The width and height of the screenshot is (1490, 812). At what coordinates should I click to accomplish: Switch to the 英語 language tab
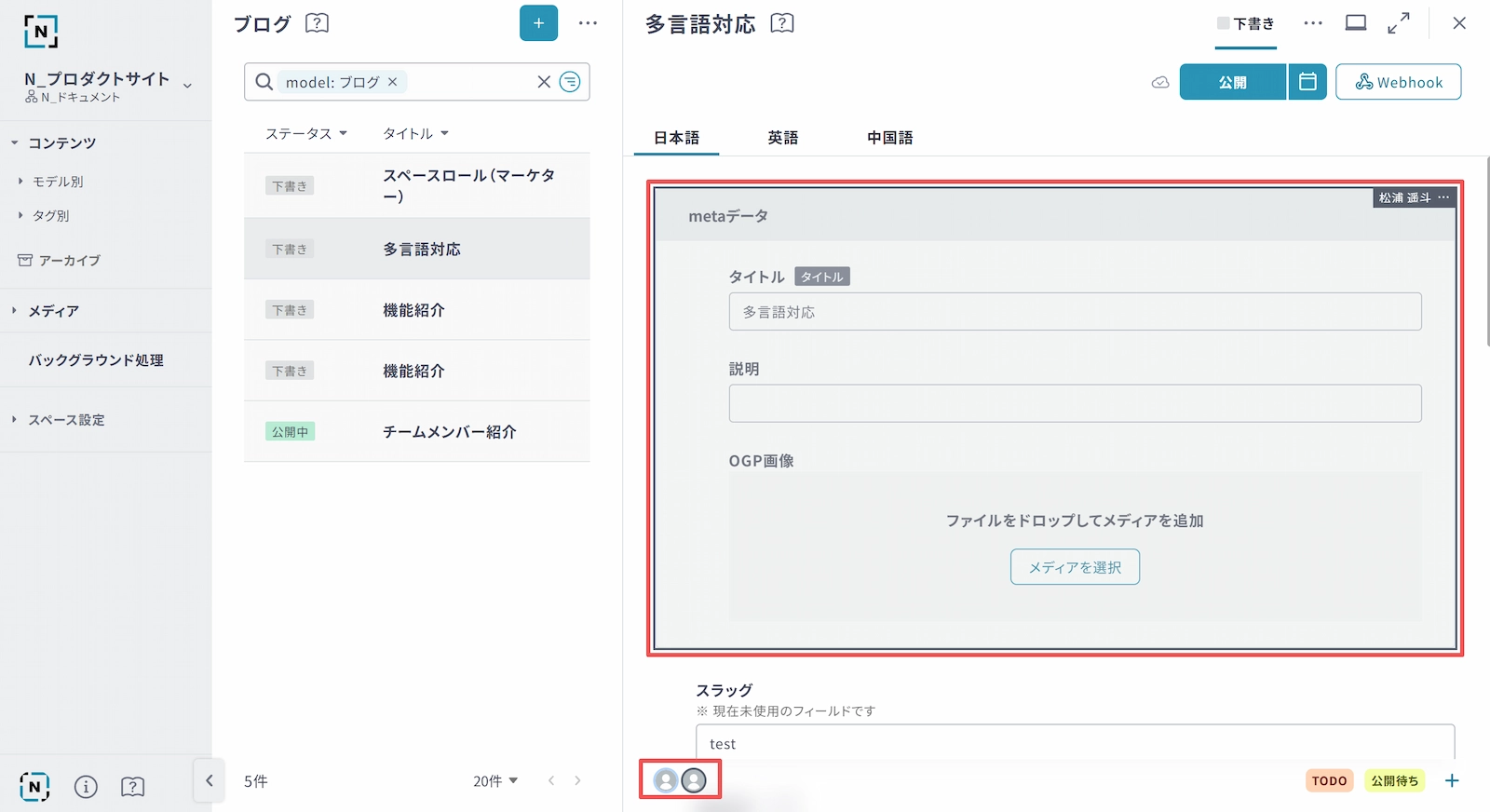tap(782, 138)
